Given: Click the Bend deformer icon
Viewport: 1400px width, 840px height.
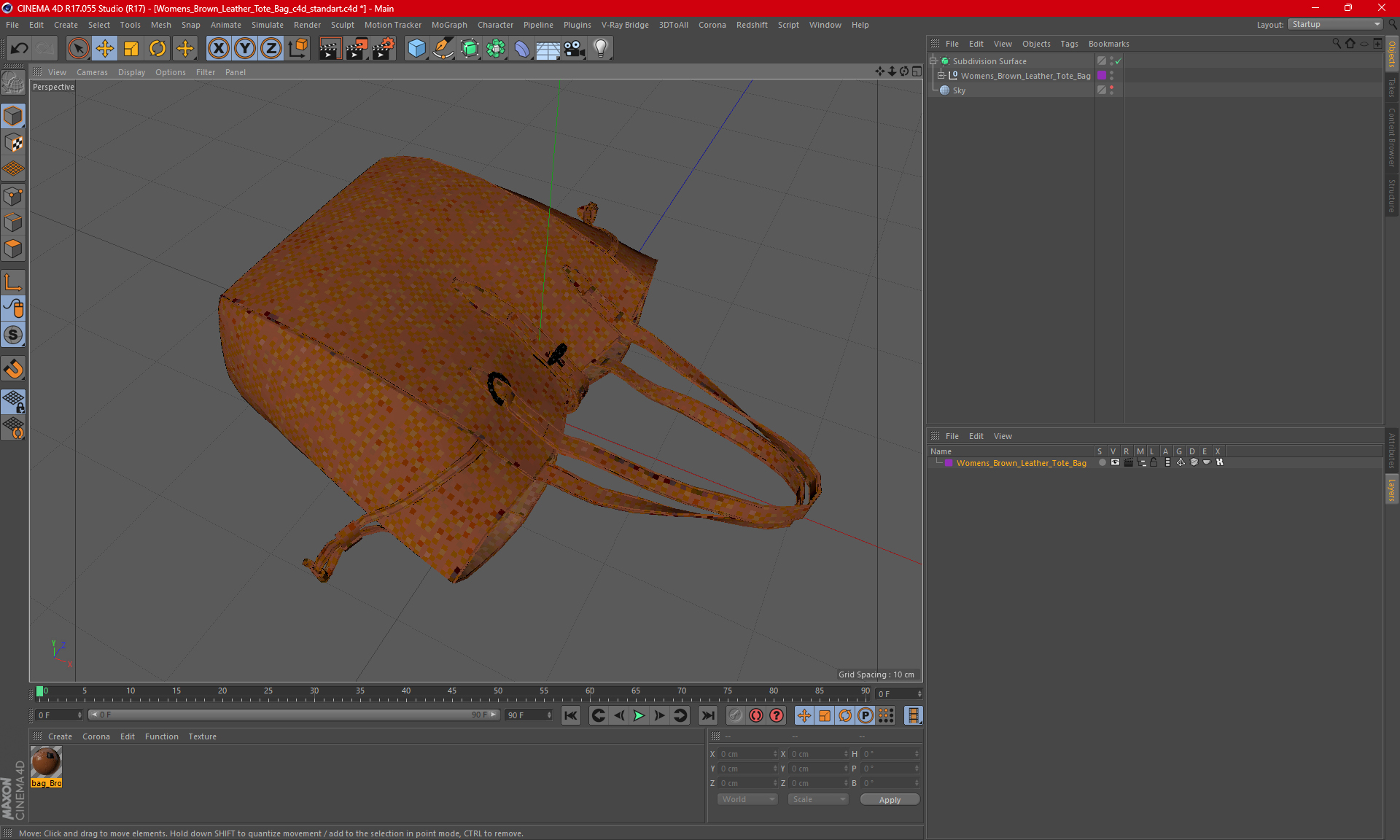Looking at the screenshot, I should click(522, 49).
